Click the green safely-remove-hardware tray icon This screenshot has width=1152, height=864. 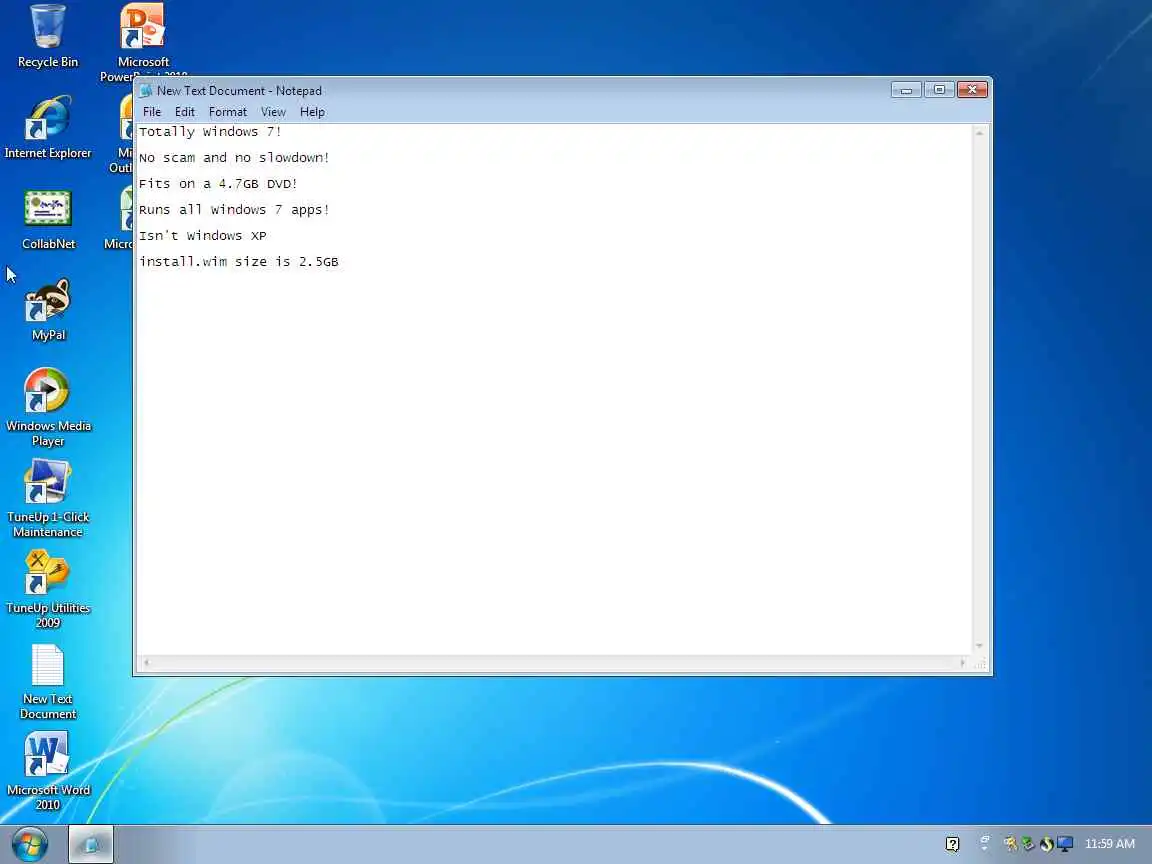tap(1028, 844)
